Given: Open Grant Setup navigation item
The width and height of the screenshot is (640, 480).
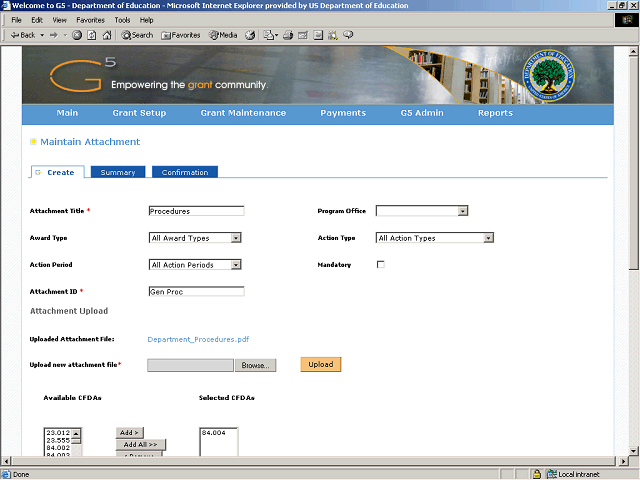Looking at the screenshot, I should coord(139,113).
